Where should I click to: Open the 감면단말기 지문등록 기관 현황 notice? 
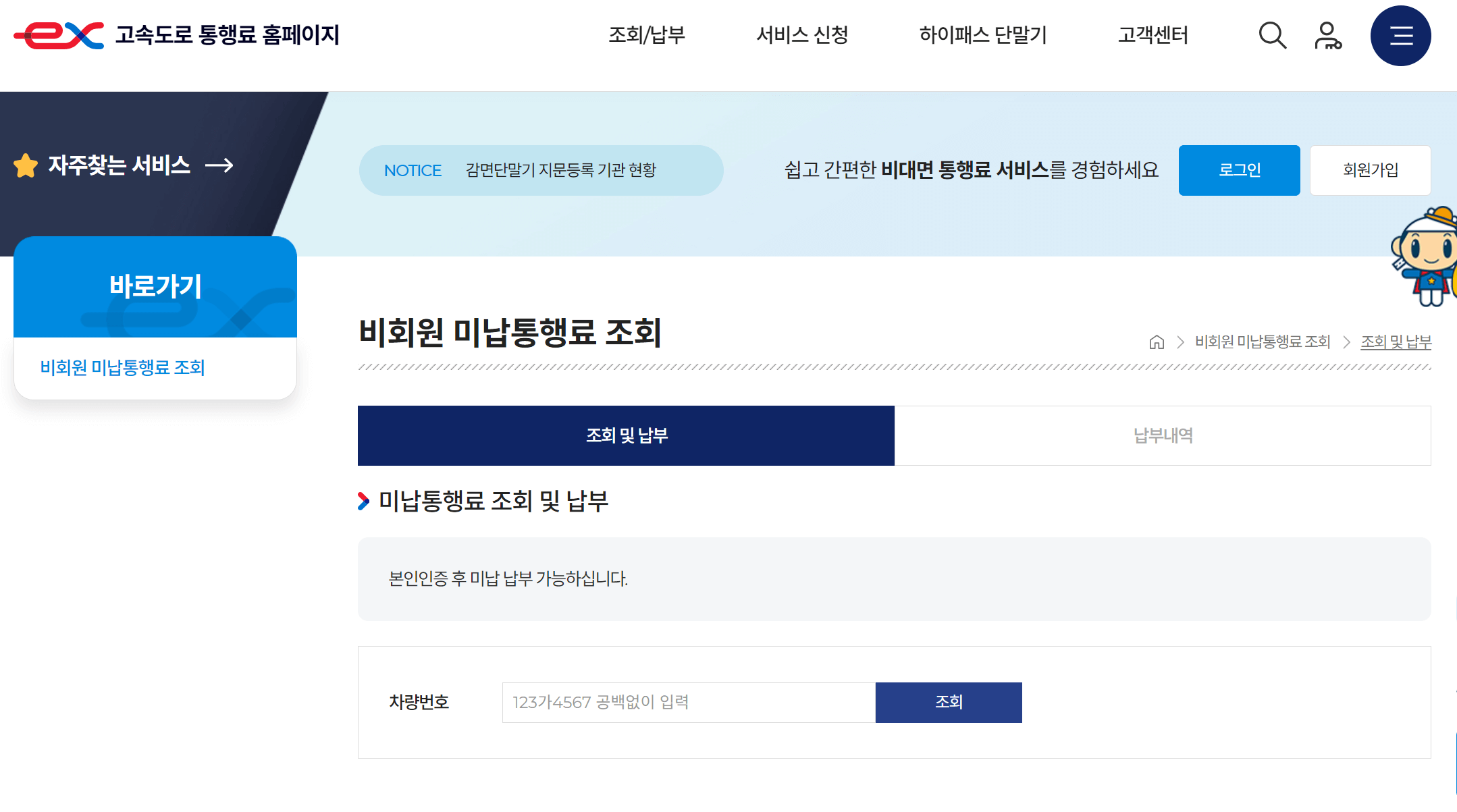pyautogui.click(x=566, y=170)
